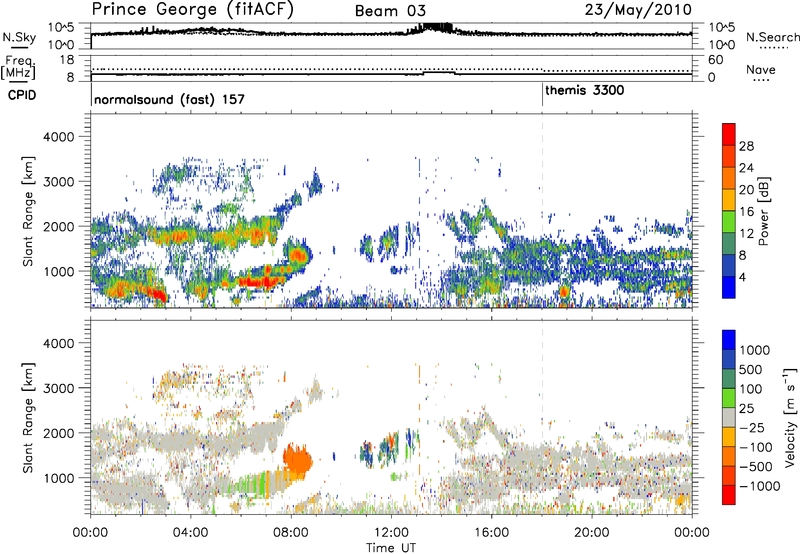Click the bright blue bottom swatch in the power colorbar
The width and height of the screenshot is (800, 554).
[x=729, y=288]
